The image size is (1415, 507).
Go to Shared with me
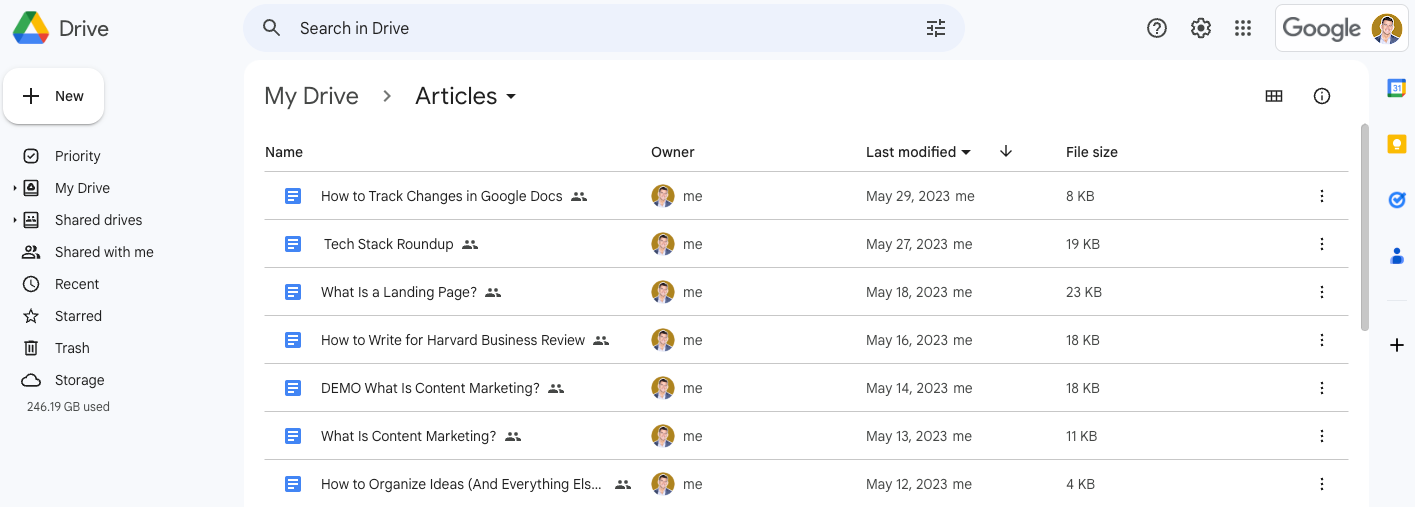[x=104, y=252]
